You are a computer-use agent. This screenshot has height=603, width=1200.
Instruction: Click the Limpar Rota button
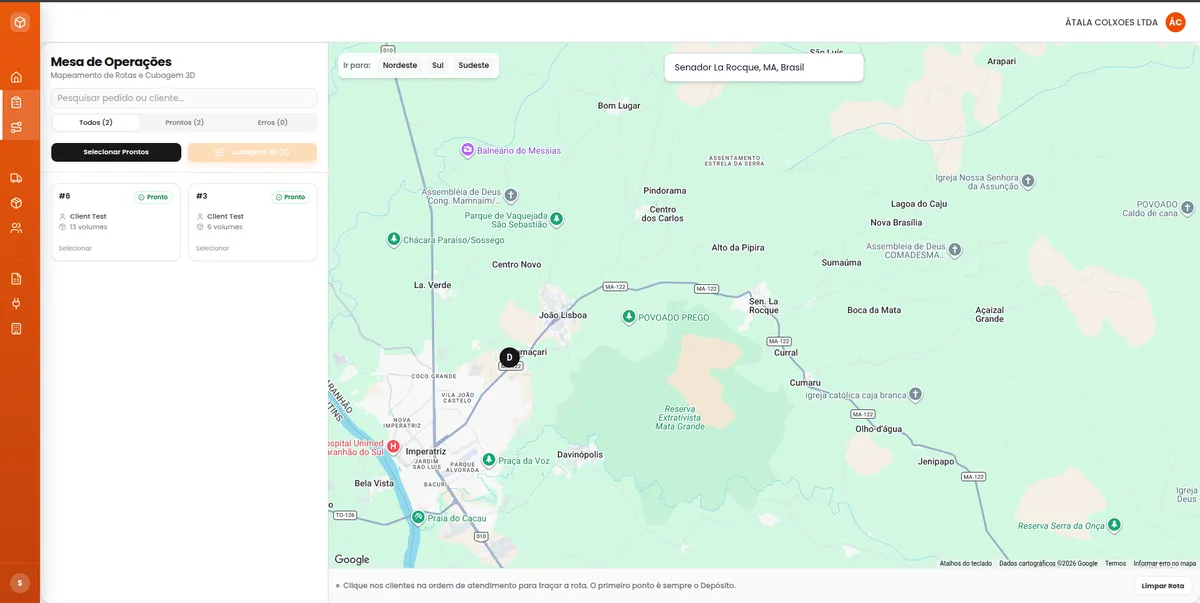point(1163,586)
